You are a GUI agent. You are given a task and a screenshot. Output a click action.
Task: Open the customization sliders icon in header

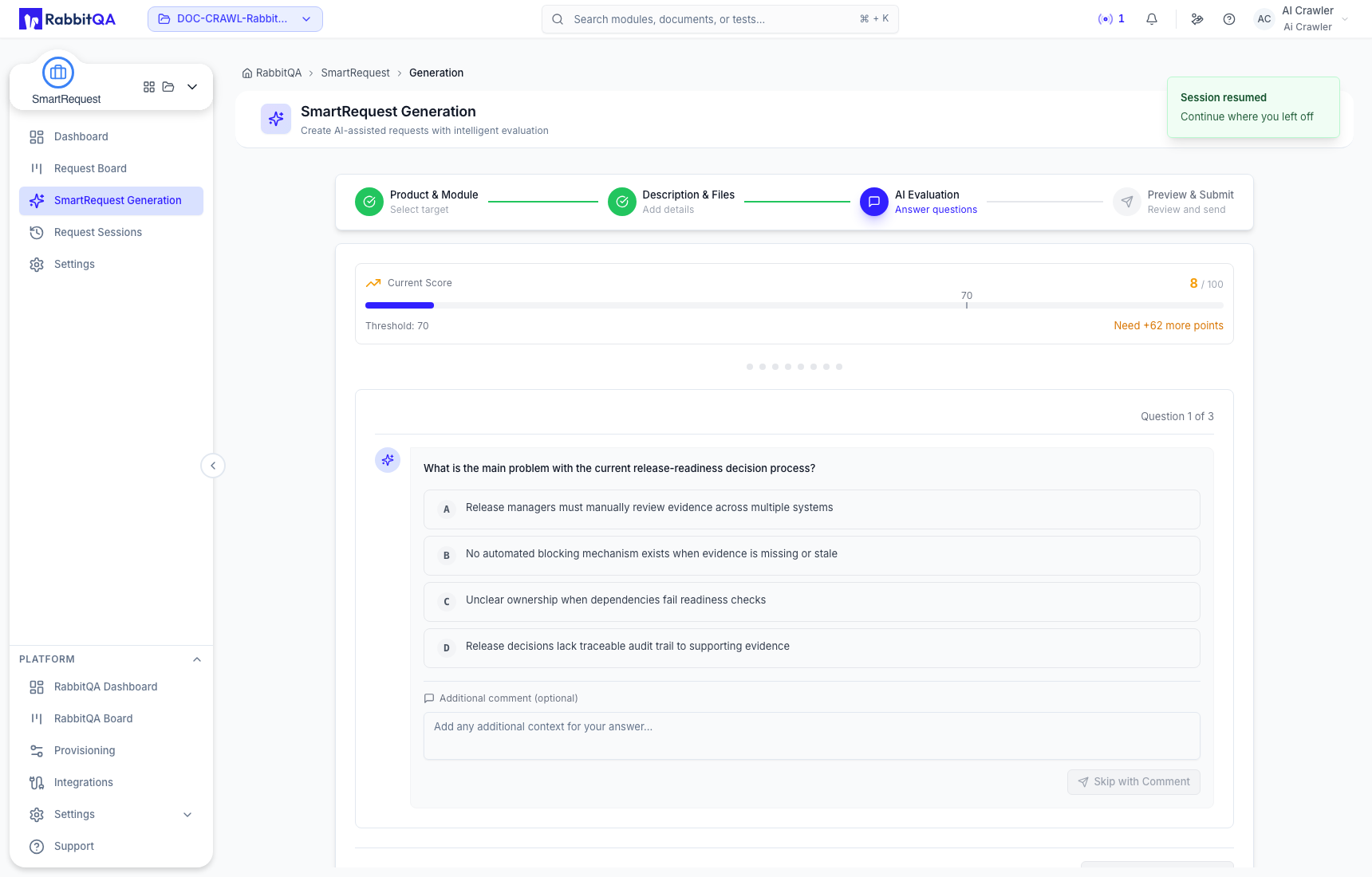click(1197, 19)
